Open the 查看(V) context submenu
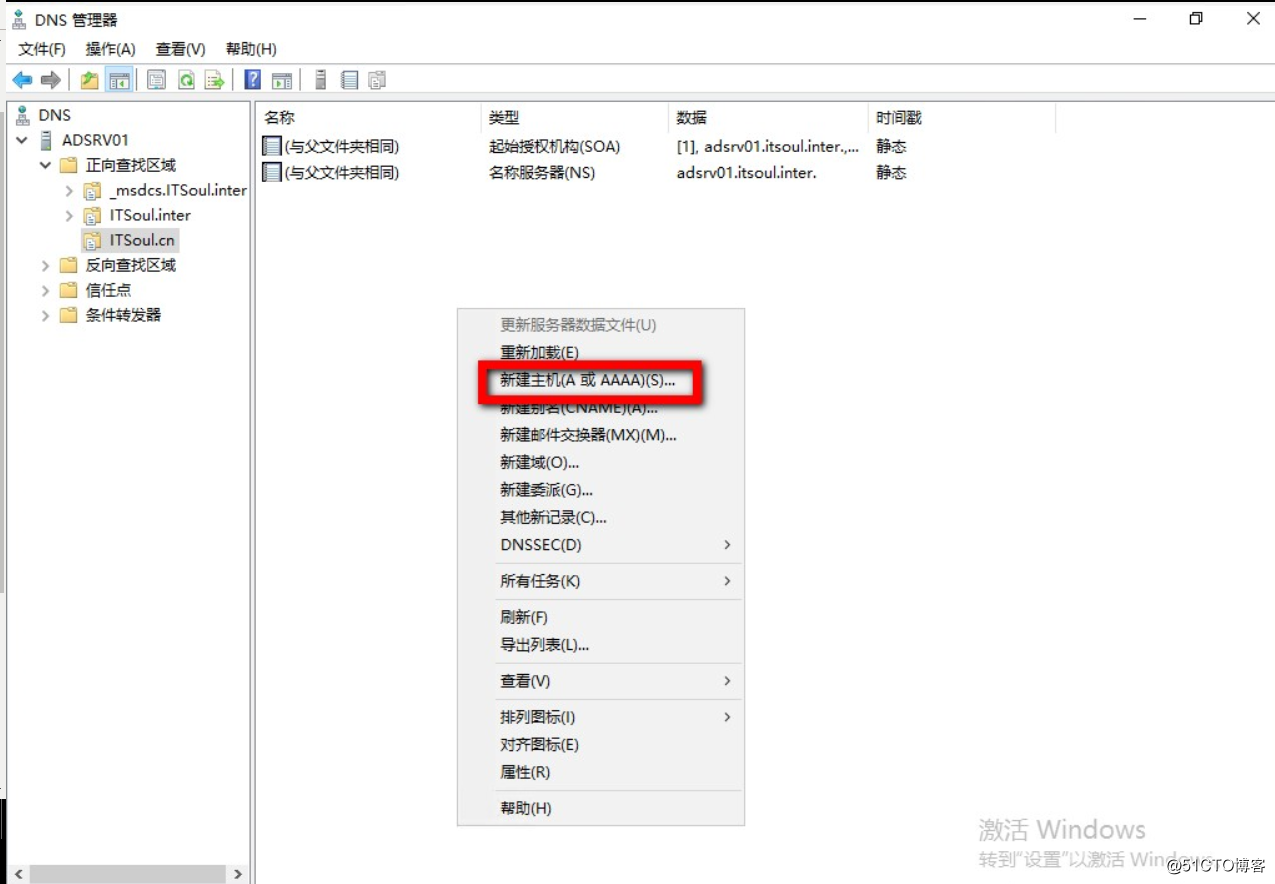This screenshot has width=1275, height=884. coord(600,681)
